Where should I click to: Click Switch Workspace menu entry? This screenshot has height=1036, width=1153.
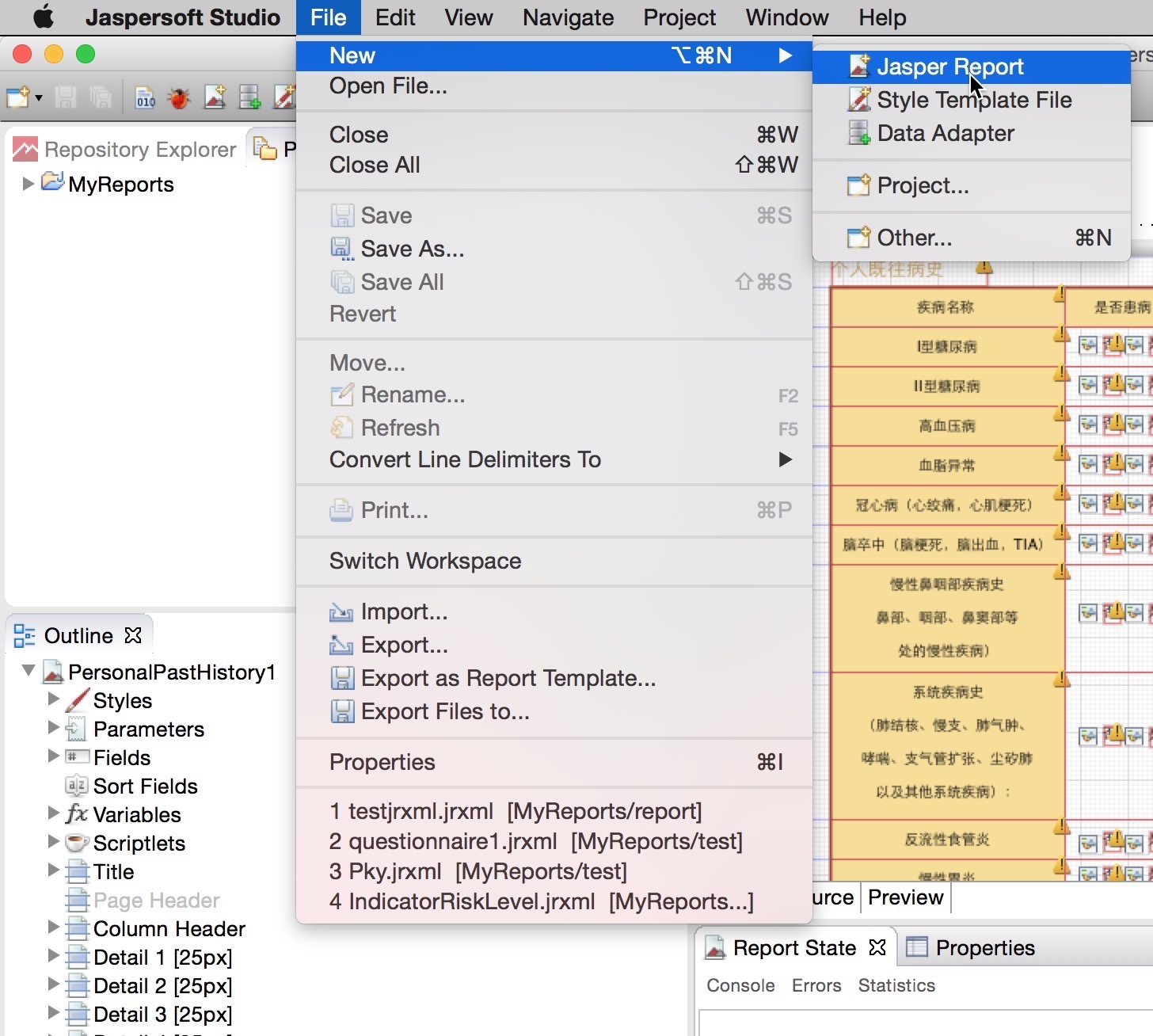point(554,561)
